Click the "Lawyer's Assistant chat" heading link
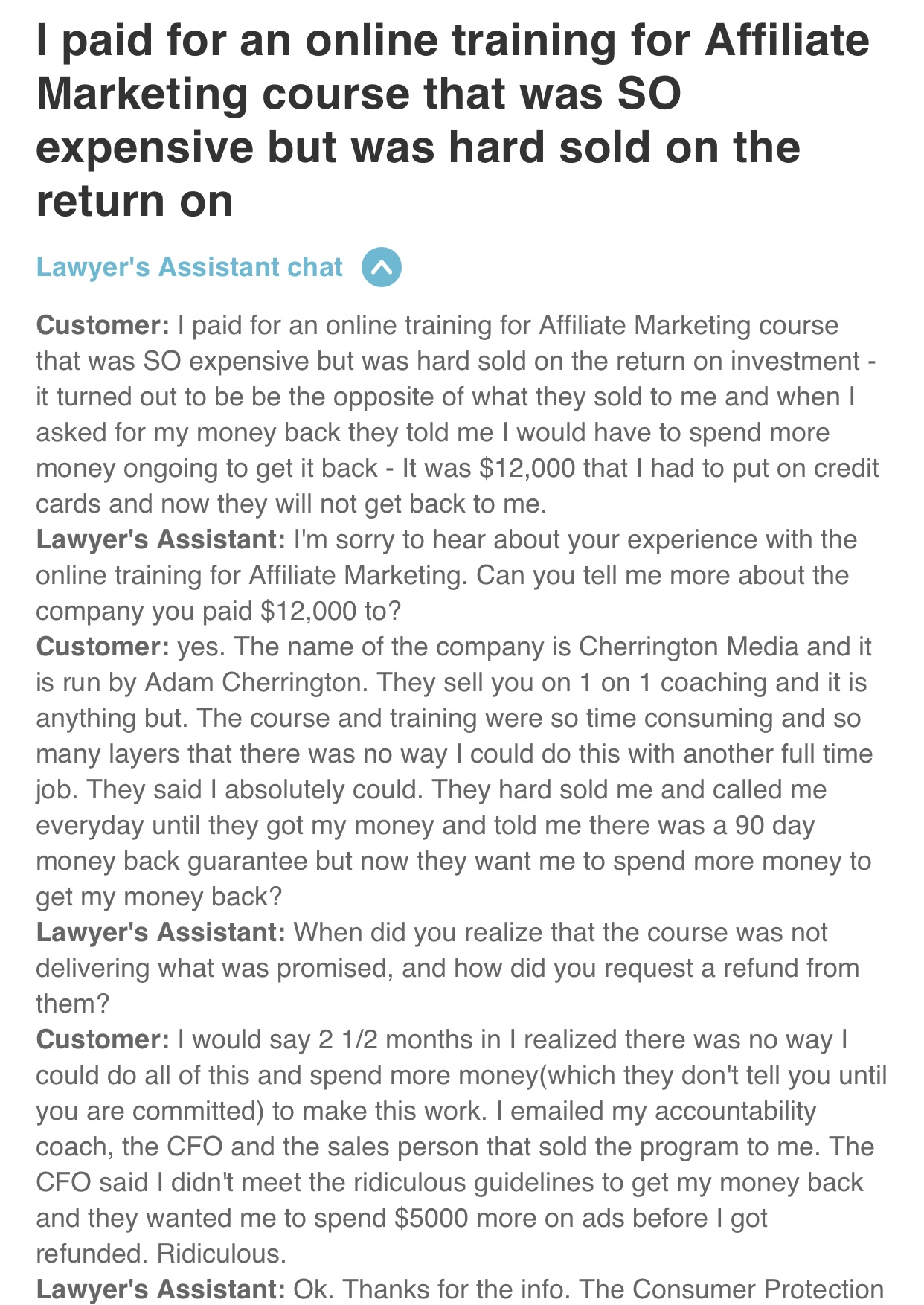Screen dimensions: 924x1305 pyautogui.click(x=190, y=267)
